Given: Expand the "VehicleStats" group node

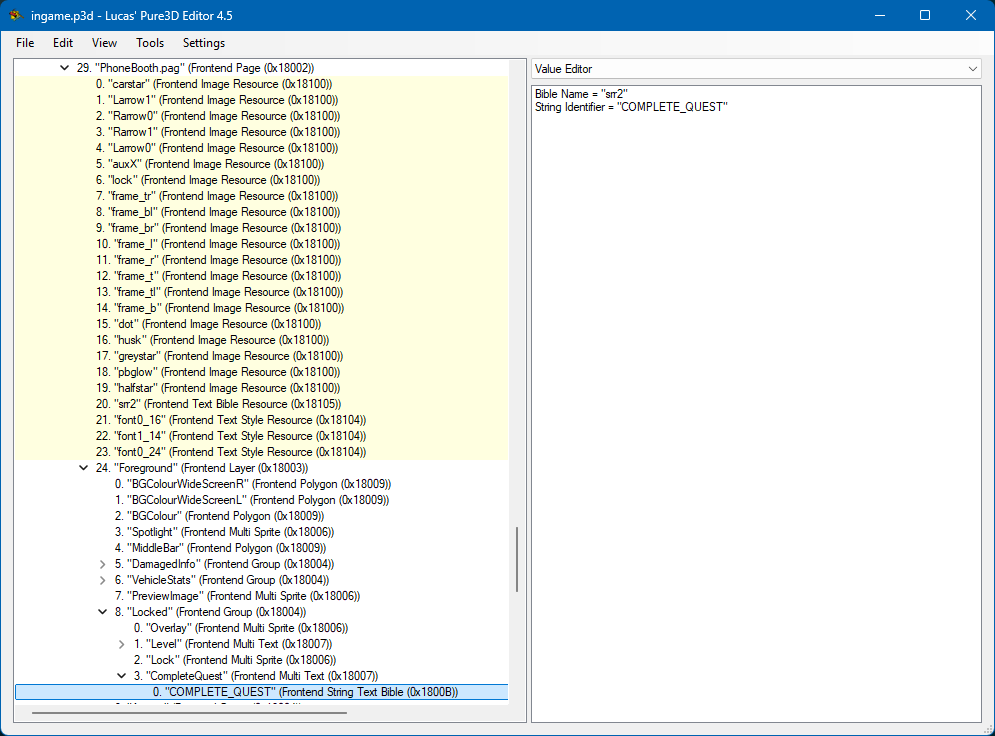Looking at the screenshot, I should (103, 579).
